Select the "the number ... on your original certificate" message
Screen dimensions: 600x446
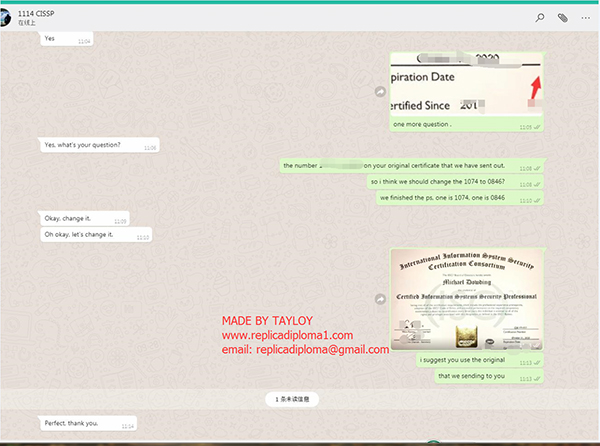point(411,166)
